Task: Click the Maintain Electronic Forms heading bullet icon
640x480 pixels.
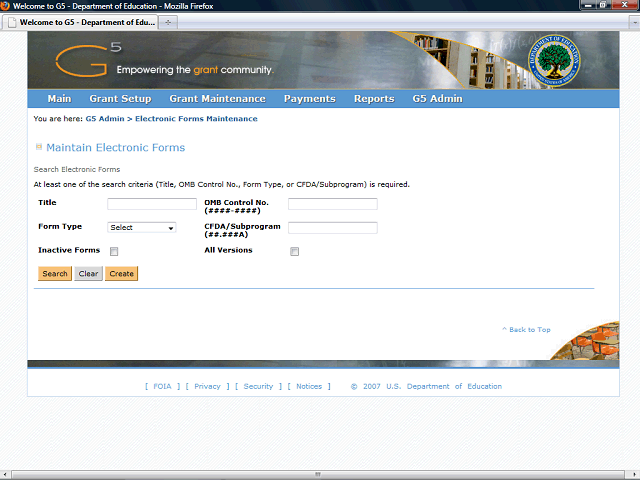Action: click(x=39, y=147)
